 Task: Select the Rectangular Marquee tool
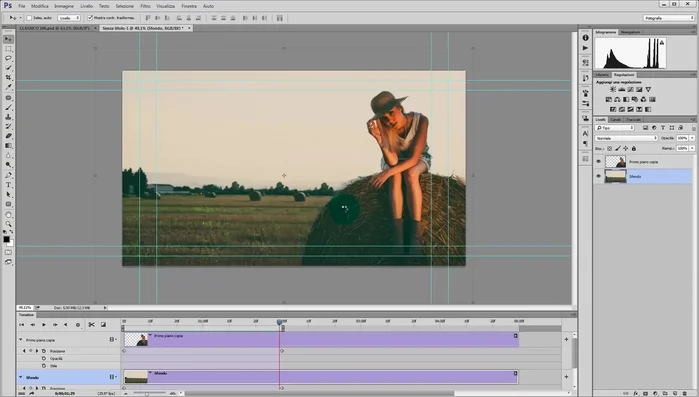(x=8, y=49)
